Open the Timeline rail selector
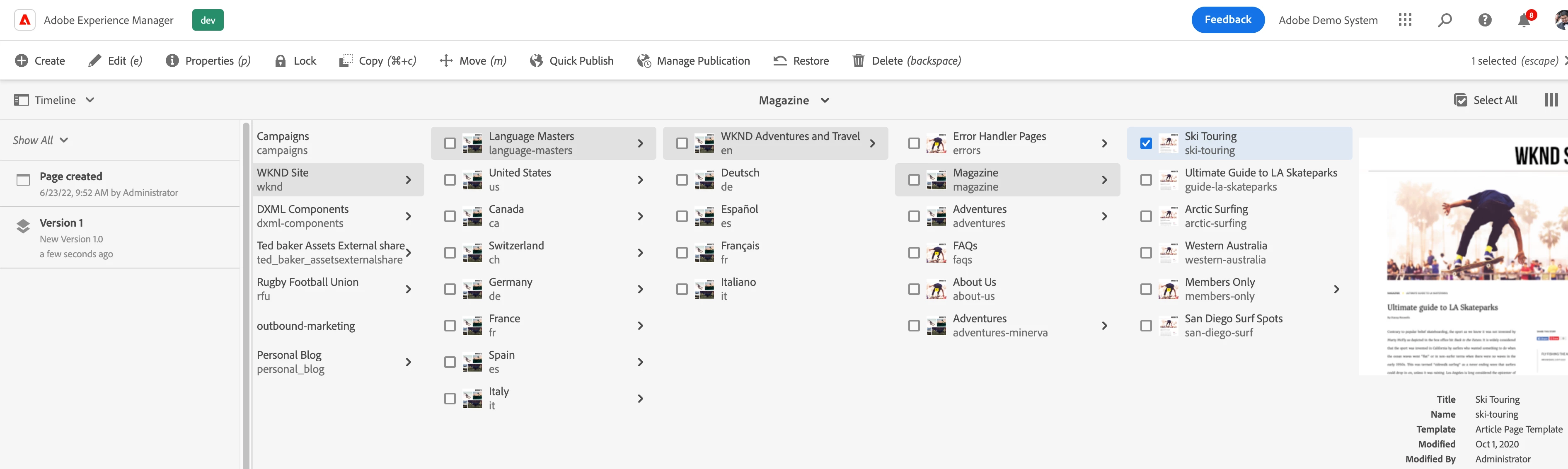Viewport: 1568px width, 469px height. tap(54, 100)
